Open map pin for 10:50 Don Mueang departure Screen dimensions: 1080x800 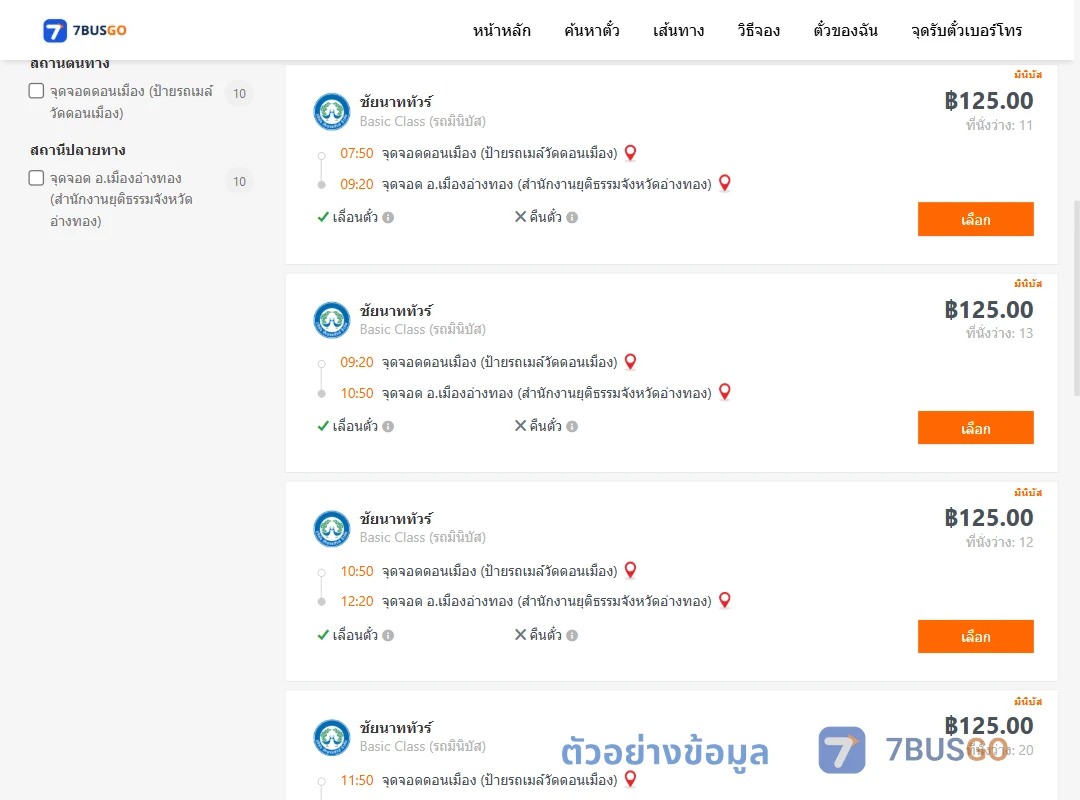630,571
